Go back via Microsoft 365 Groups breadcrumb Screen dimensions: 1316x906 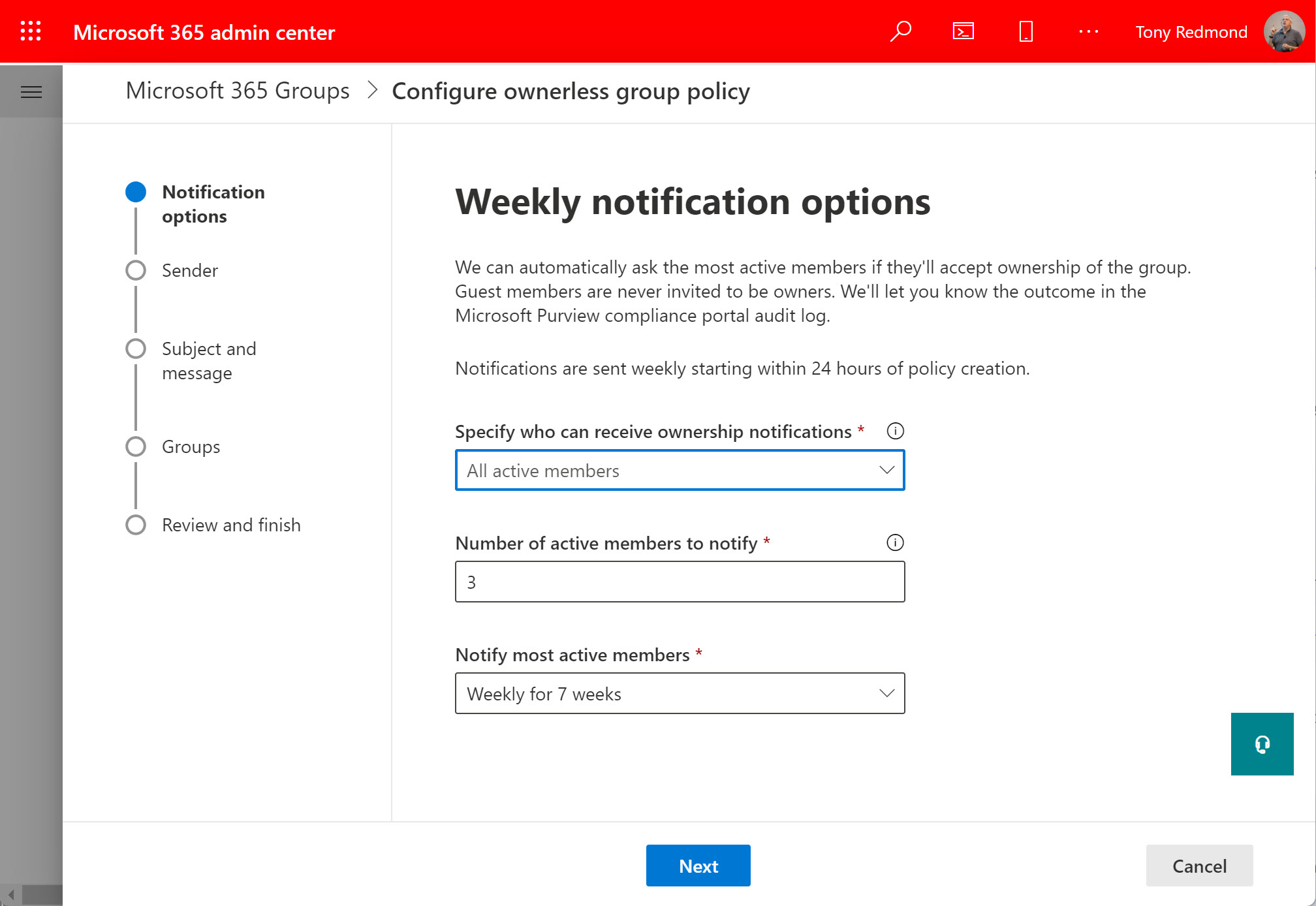237,91
